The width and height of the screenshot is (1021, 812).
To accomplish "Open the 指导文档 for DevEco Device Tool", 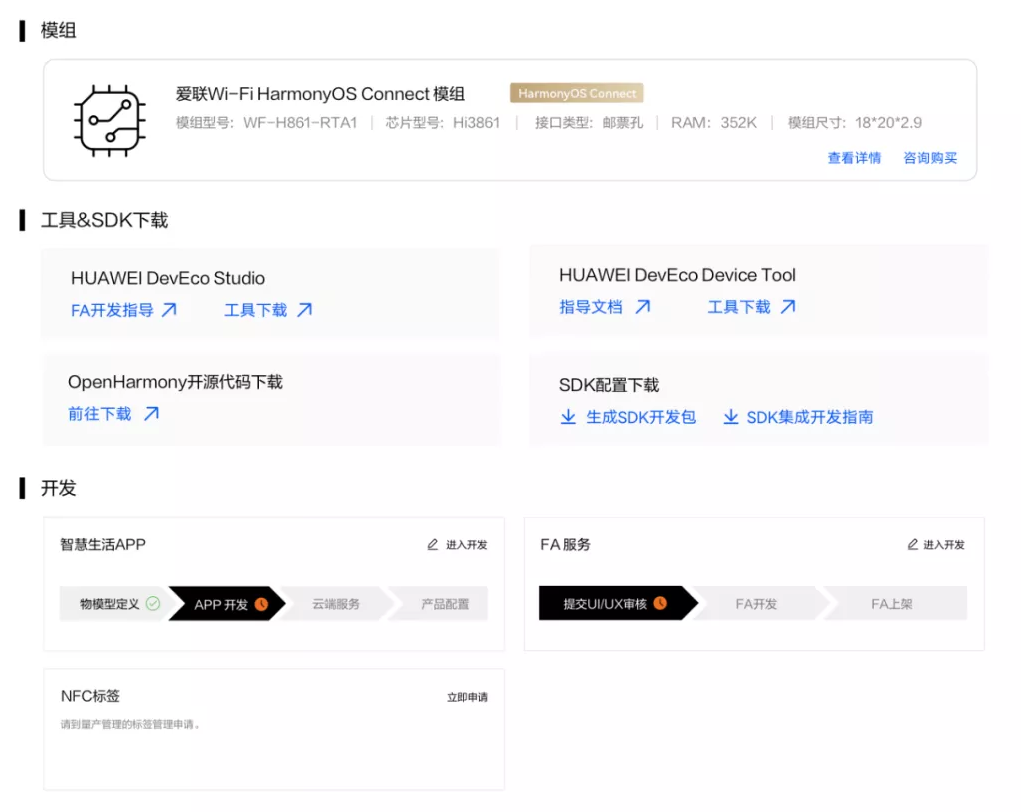I will click(590, 307).
